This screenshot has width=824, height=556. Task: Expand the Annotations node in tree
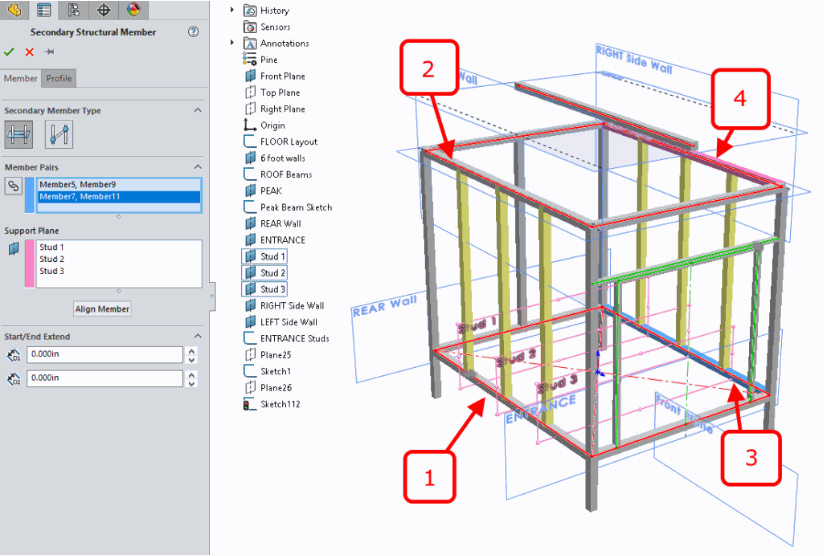[x=232, y=43]
